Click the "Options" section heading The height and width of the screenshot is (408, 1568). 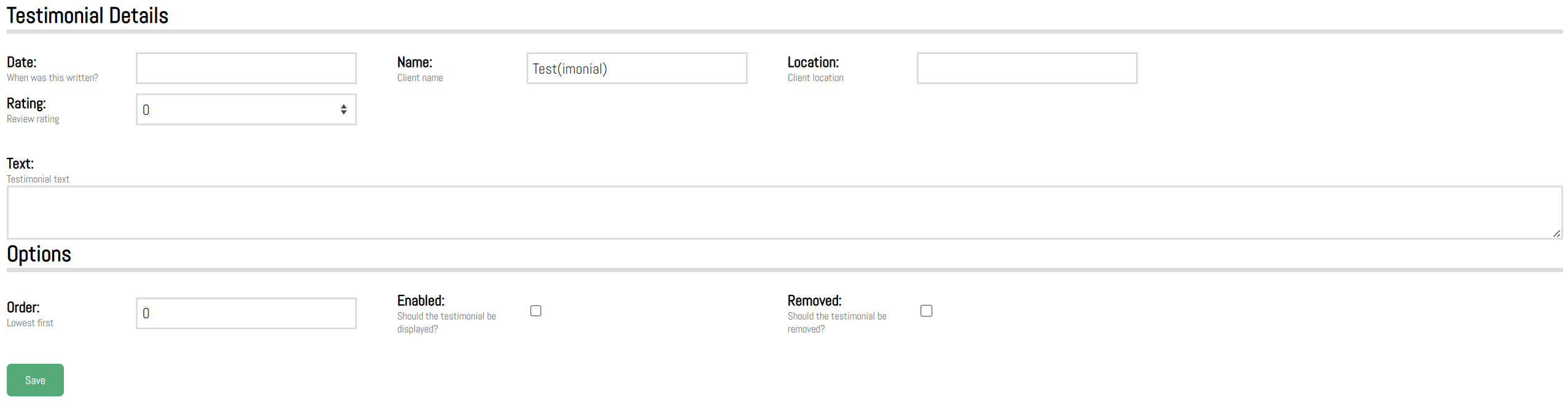click(39, 254)
